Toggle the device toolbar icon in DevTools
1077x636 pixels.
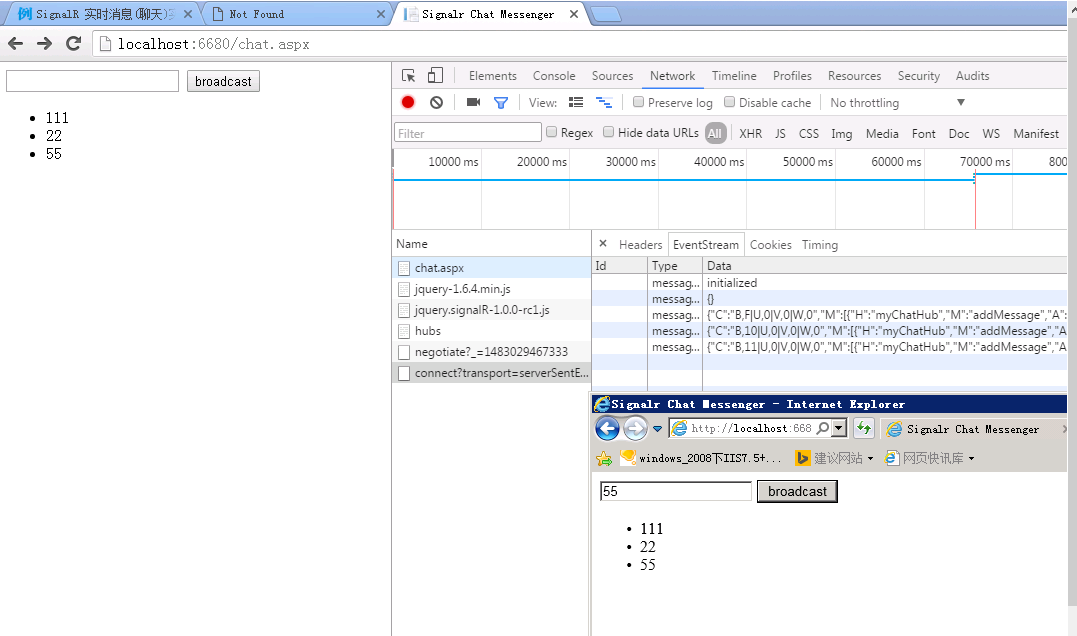pos(435,76)
